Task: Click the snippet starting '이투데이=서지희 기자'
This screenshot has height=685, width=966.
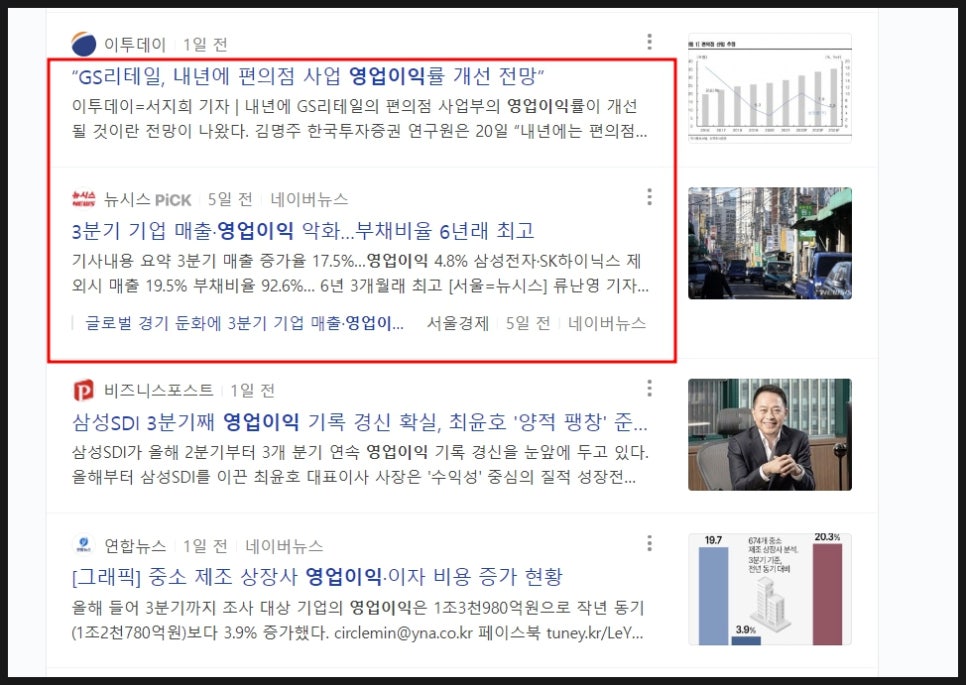Action: tap(360, 119)
